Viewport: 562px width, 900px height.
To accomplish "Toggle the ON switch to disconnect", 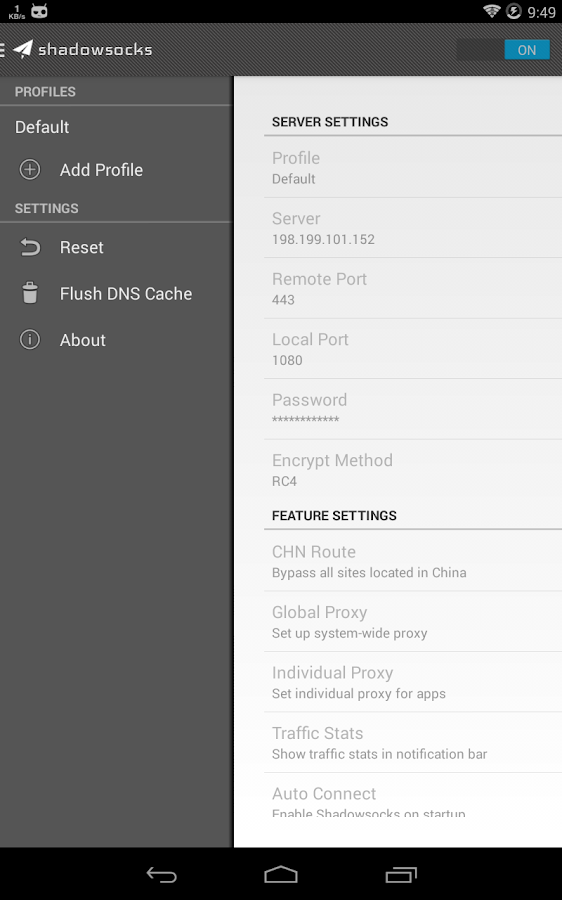I will [503, 50].
